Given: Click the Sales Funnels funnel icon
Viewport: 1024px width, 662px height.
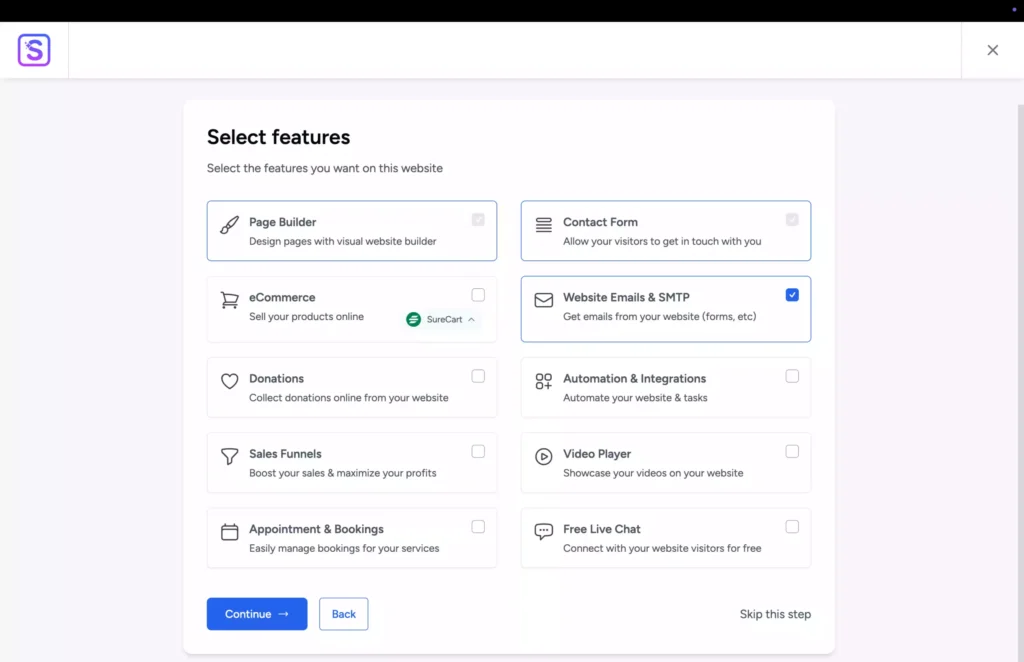Looking at the screenshot, I should (x=229, y=456).
